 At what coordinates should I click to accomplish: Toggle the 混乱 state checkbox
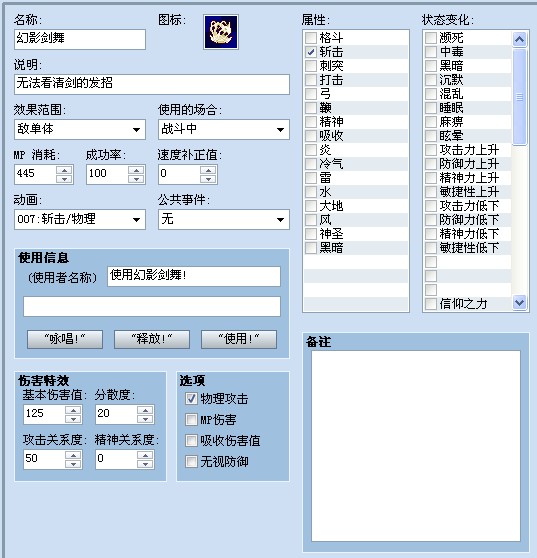coord(431,94)
